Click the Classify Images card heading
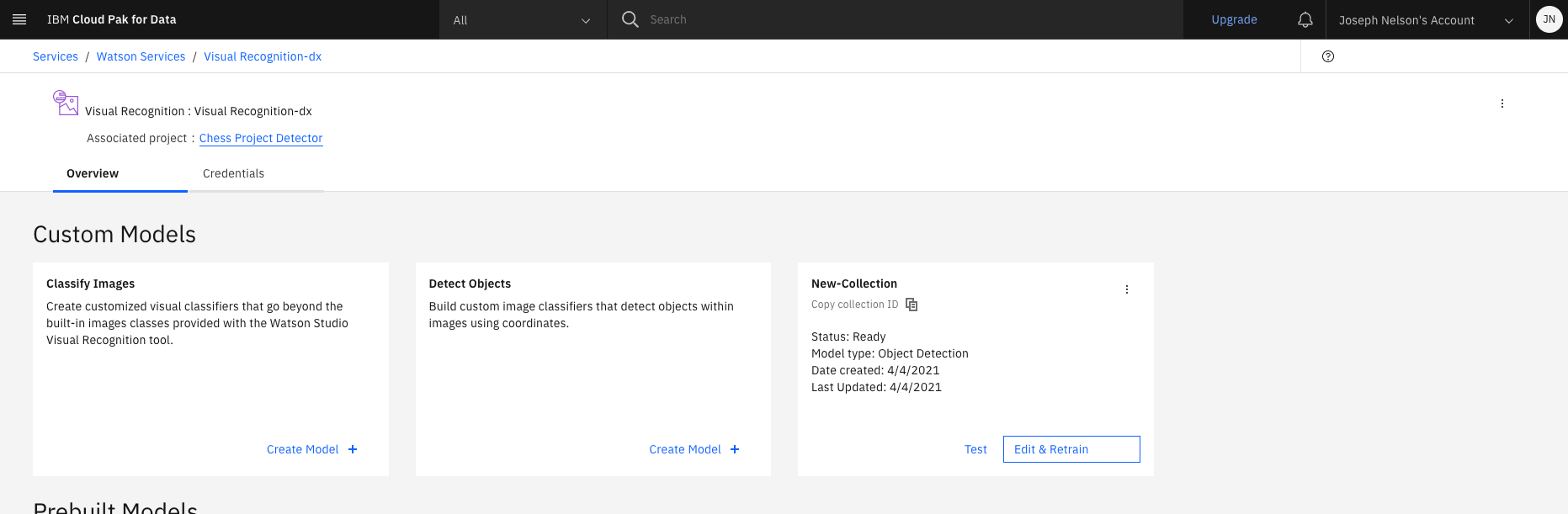This screenshot has width=1568, height=514. click(90, 283)
